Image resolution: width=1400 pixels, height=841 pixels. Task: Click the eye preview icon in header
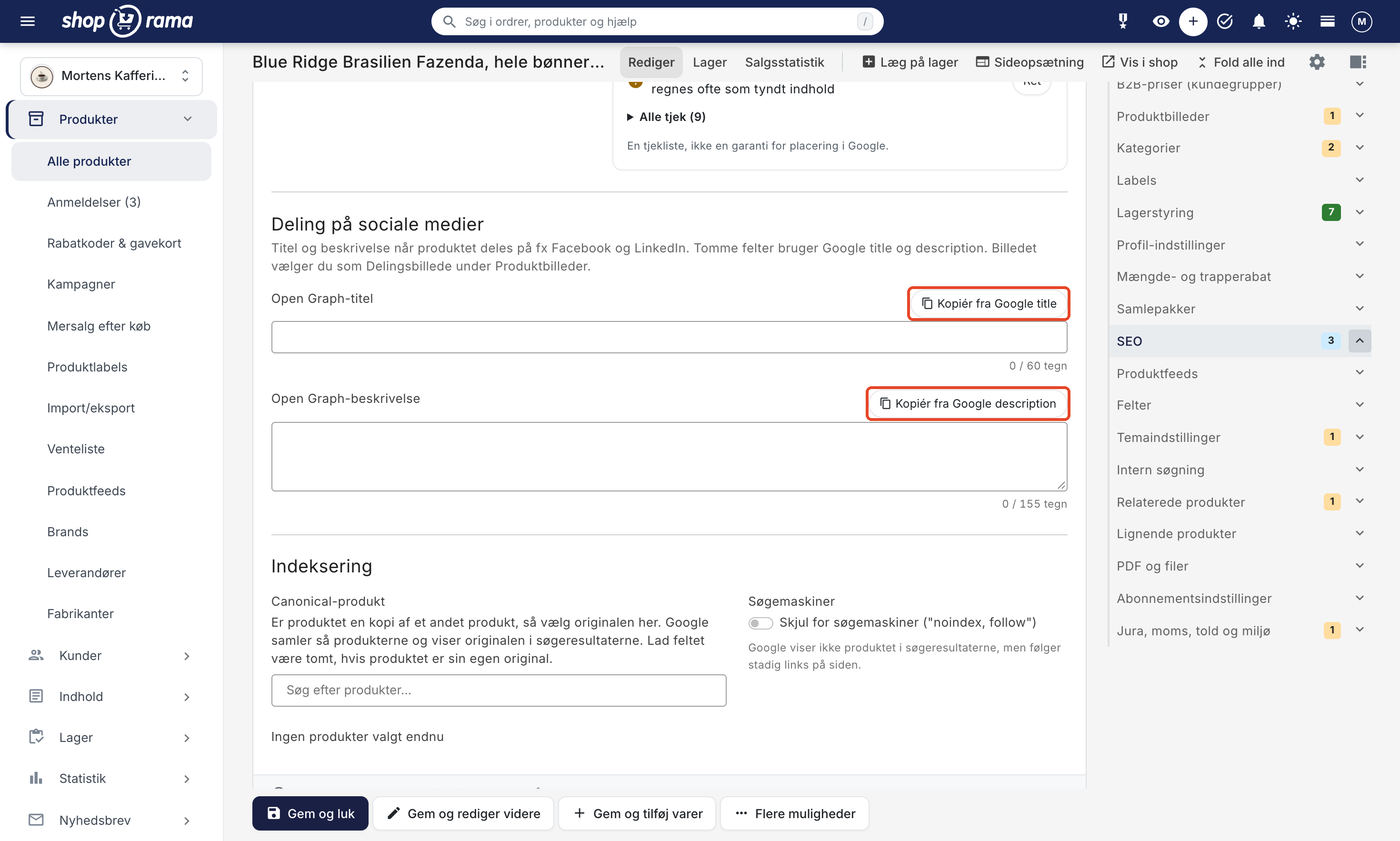pyautogui.click(x=1160, y=21)
